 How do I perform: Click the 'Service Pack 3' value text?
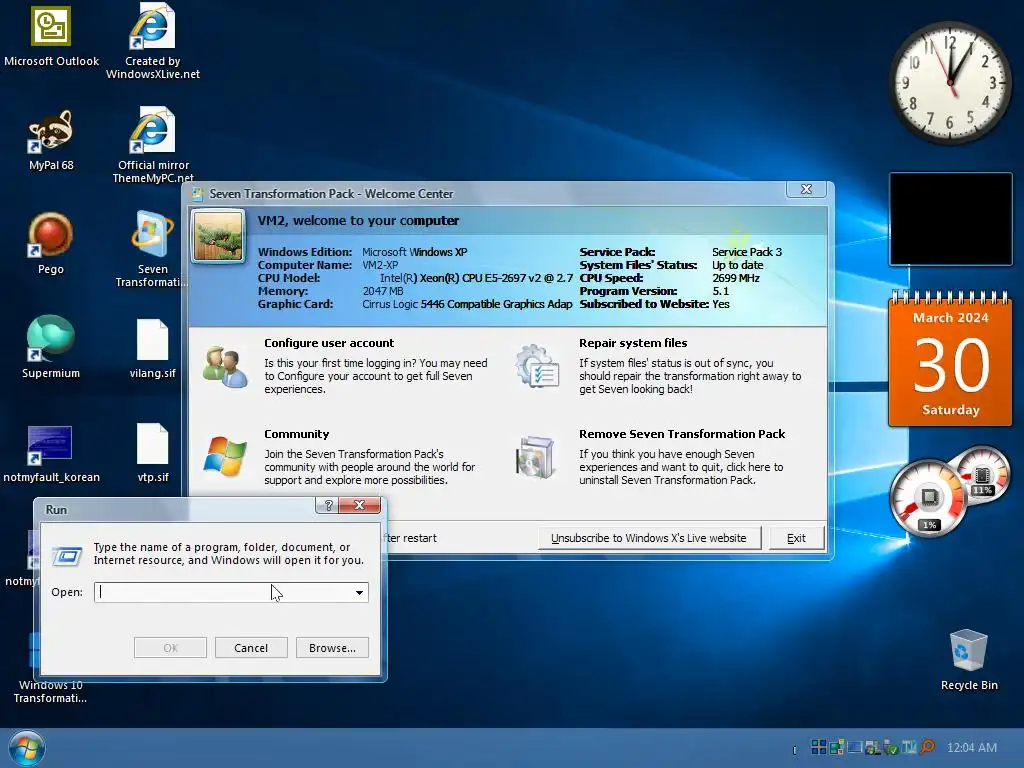point(746,252)
